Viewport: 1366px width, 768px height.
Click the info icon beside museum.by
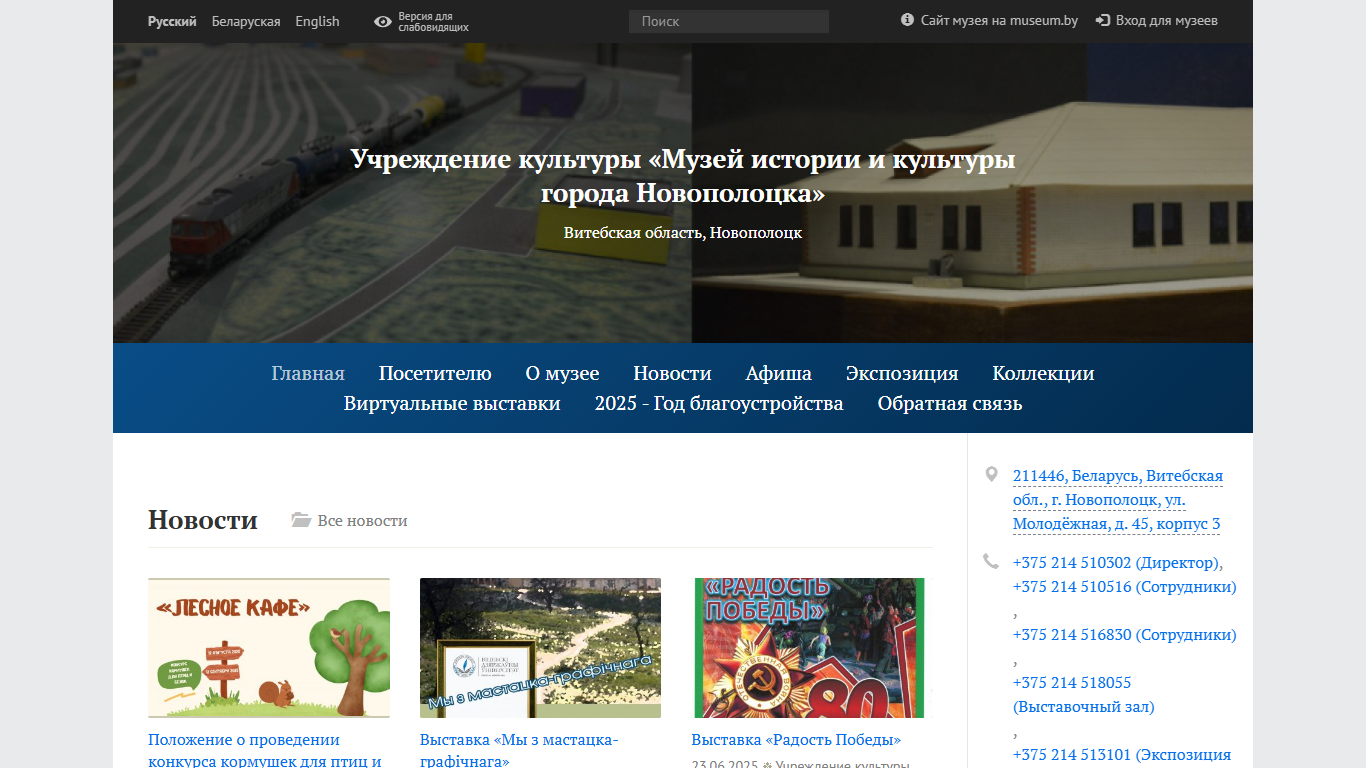click(x=907, y=20)
